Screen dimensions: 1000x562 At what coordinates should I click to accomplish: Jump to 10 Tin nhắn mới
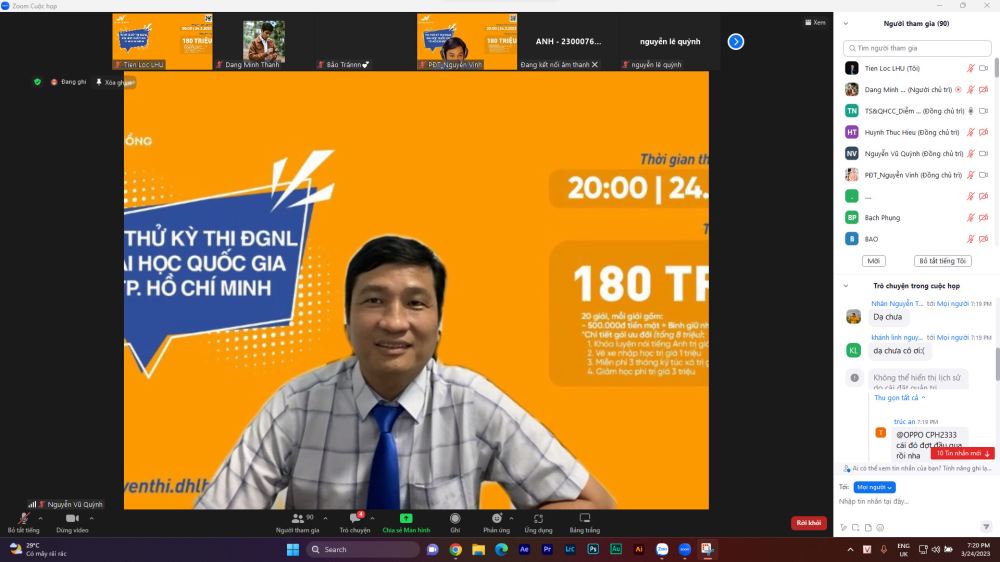(962, 453)
